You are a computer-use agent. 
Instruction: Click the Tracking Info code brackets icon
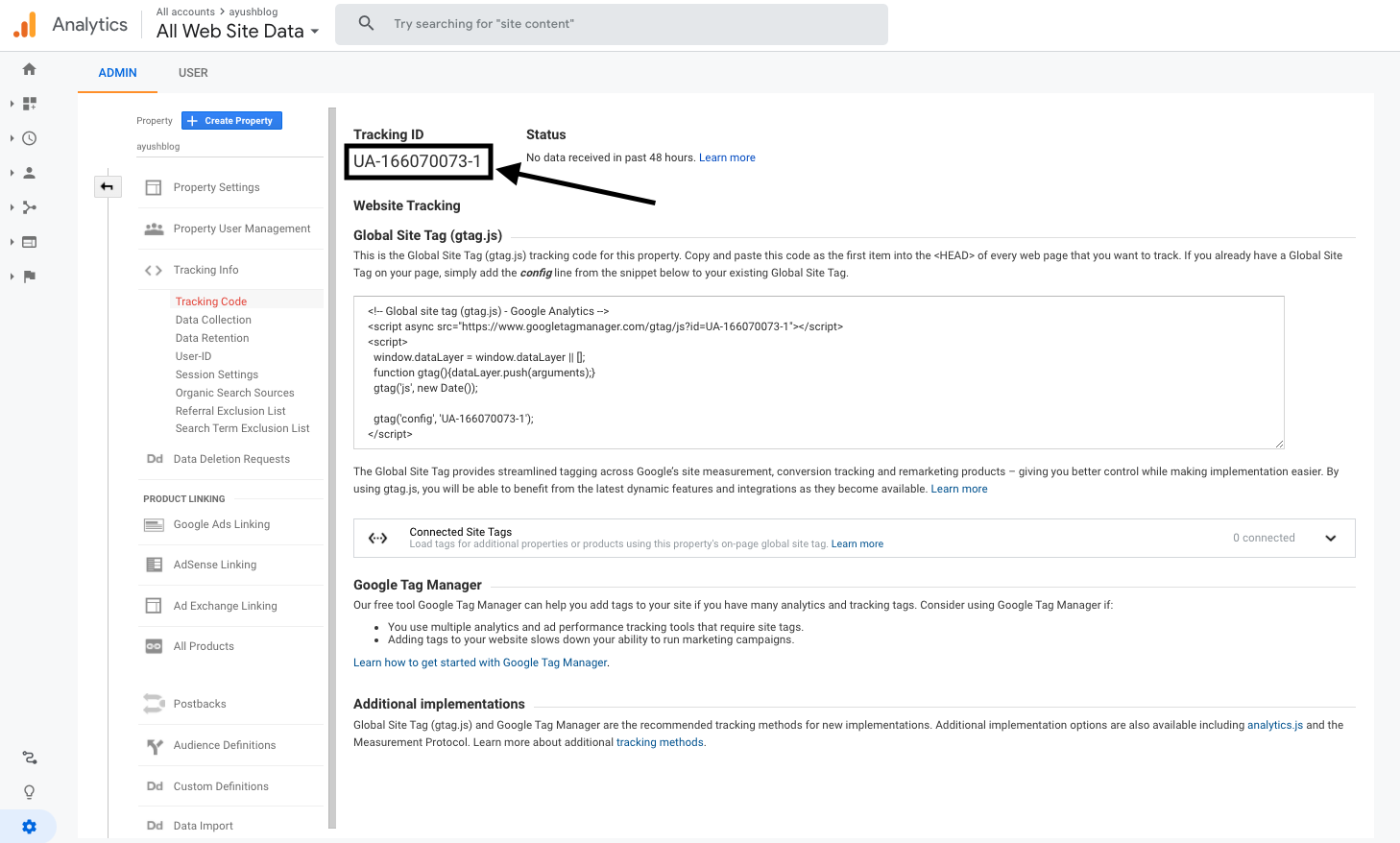(154, 270)
